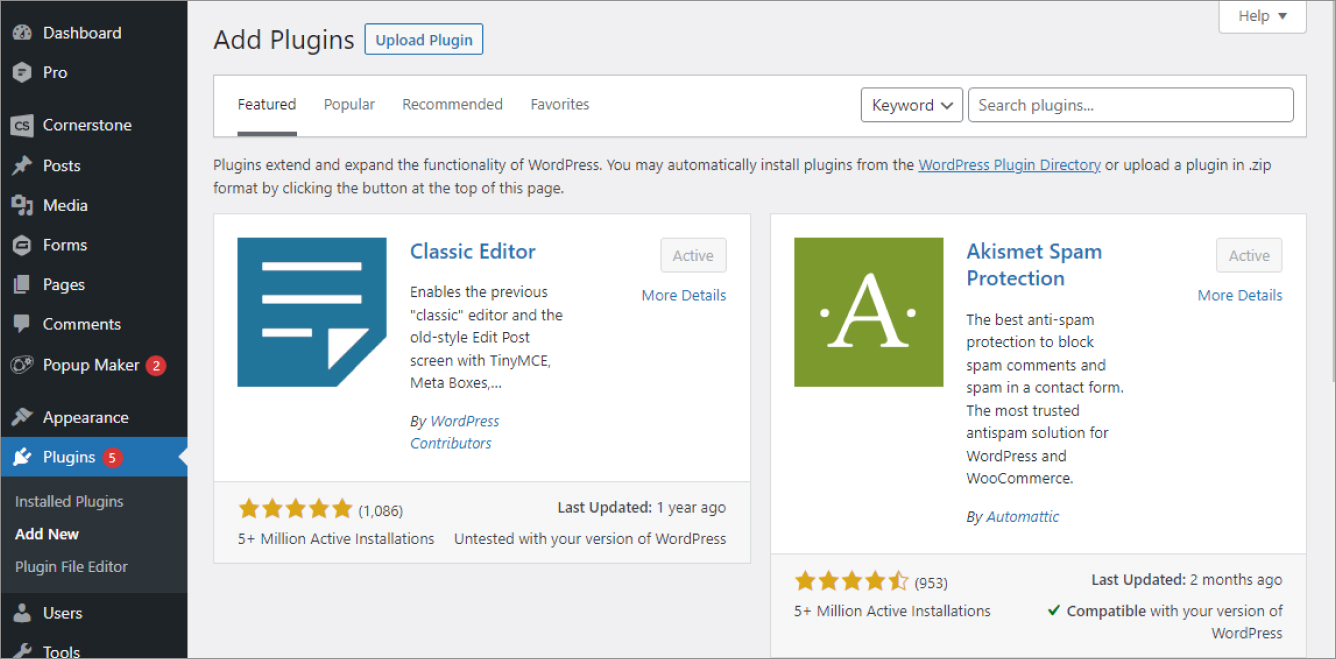Click the Upload Plugin button
The width and height of the screenshot is (1336, 659).
click(x=424, y=40)
